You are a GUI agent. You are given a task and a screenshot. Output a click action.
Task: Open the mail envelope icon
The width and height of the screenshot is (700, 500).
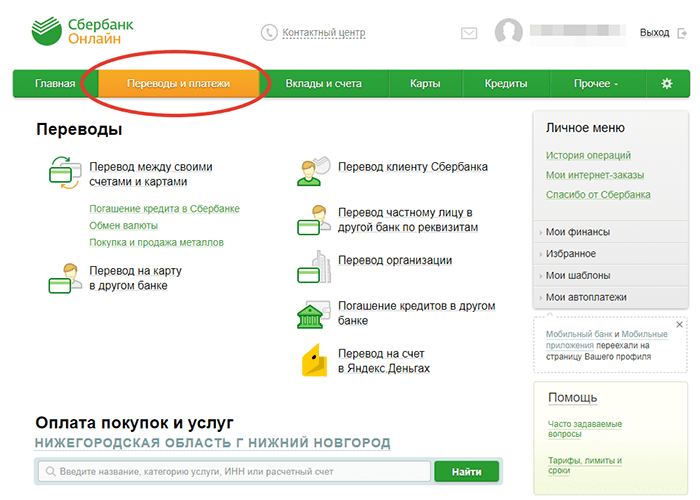469,33
